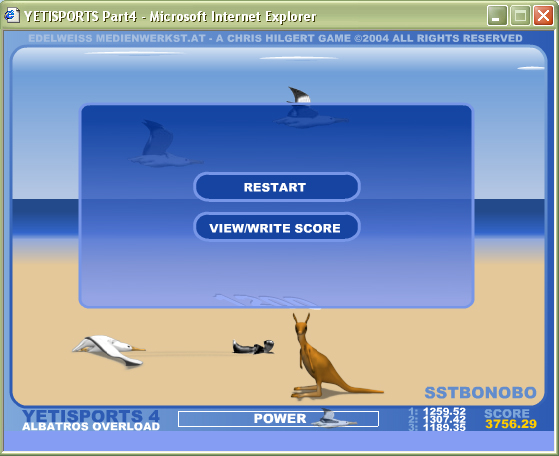Click the Internet Explorer icon in title bar
The height and width of the screenshot is (456, 559).
pos(12,15)
